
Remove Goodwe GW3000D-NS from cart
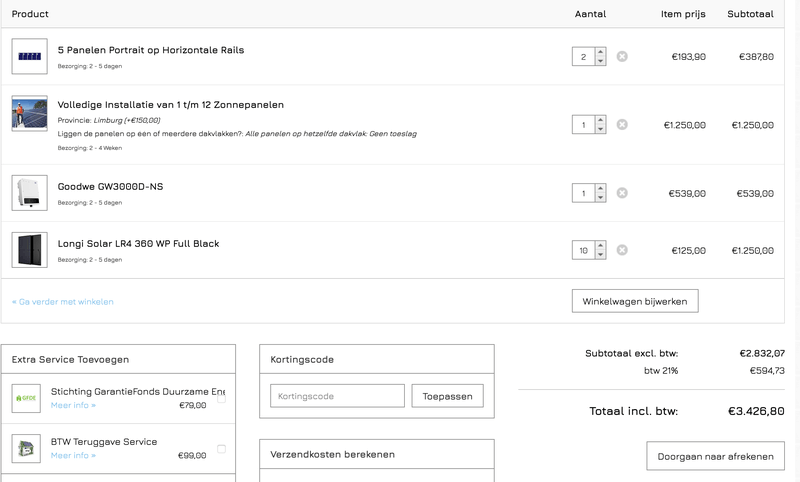point(622,193)
